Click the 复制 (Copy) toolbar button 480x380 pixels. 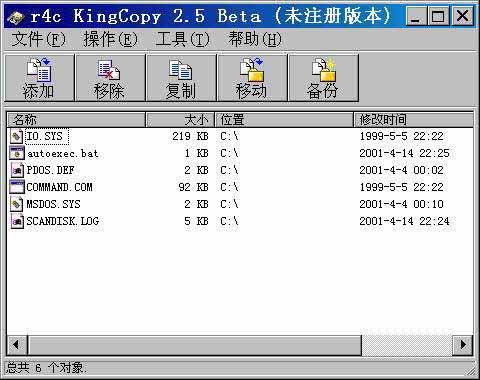coord(182,78)
